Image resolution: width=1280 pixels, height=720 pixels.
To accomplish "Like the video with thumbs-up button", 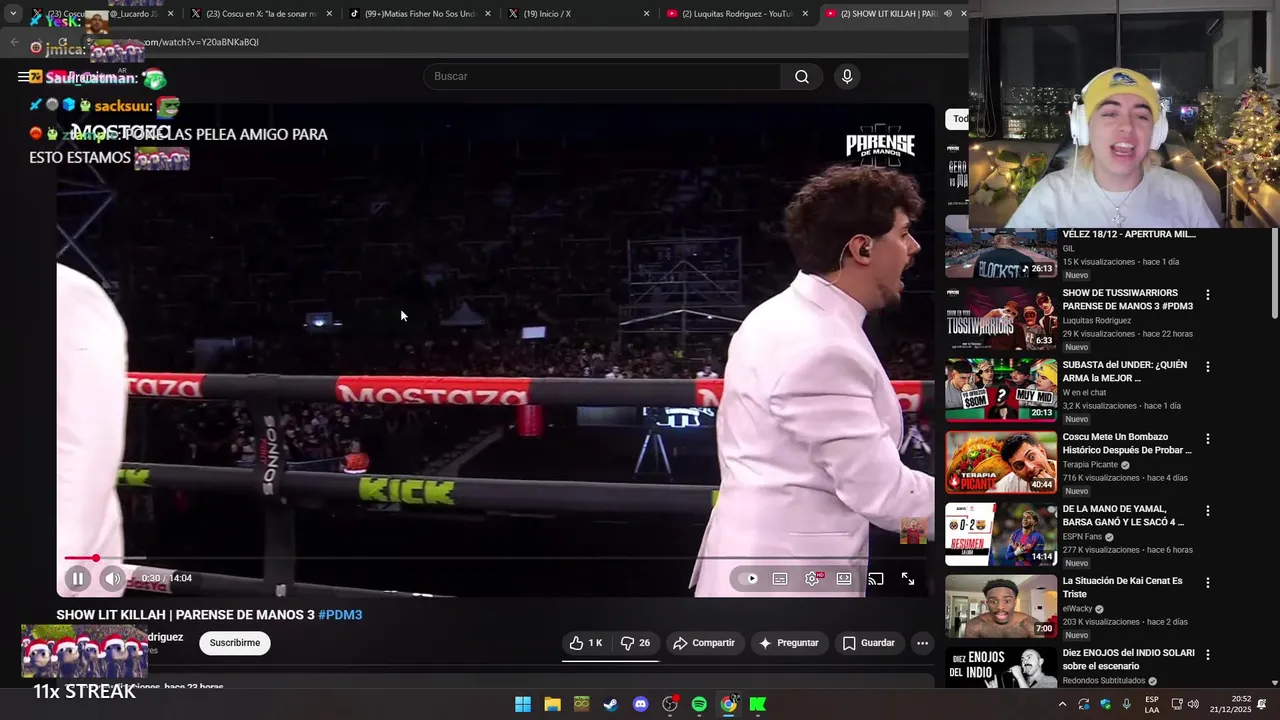I will [x=586, y=643].
